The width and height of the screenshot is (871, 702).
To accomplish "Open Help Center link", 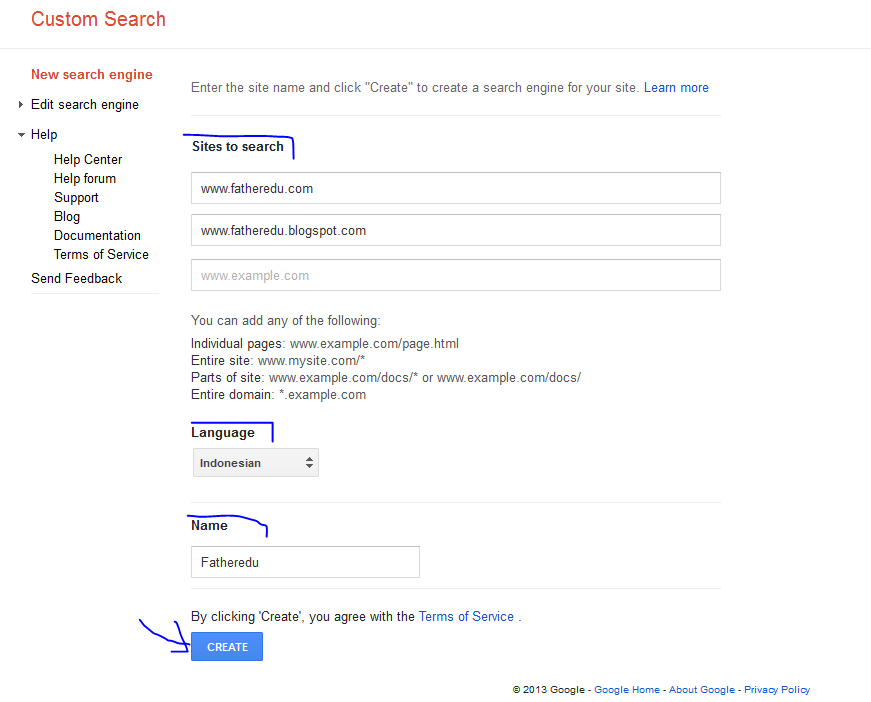I will coord(88,159).
